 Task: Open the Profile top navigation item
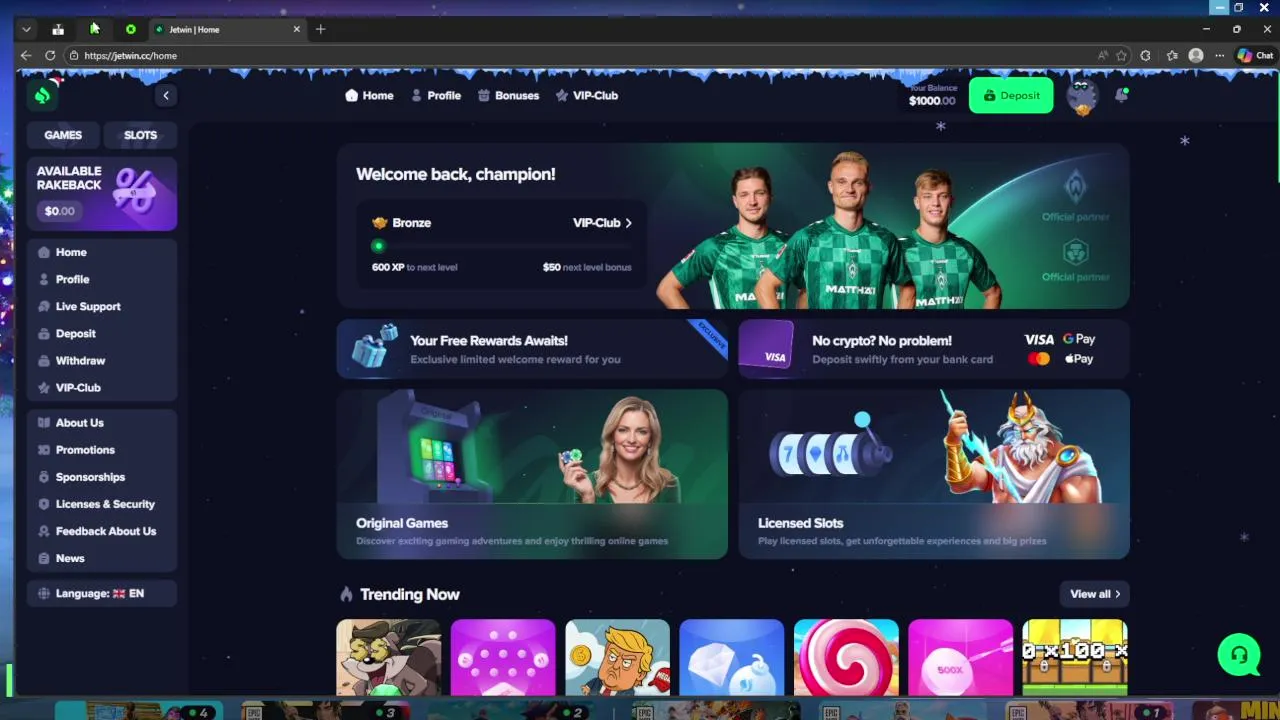coord(436,95)
